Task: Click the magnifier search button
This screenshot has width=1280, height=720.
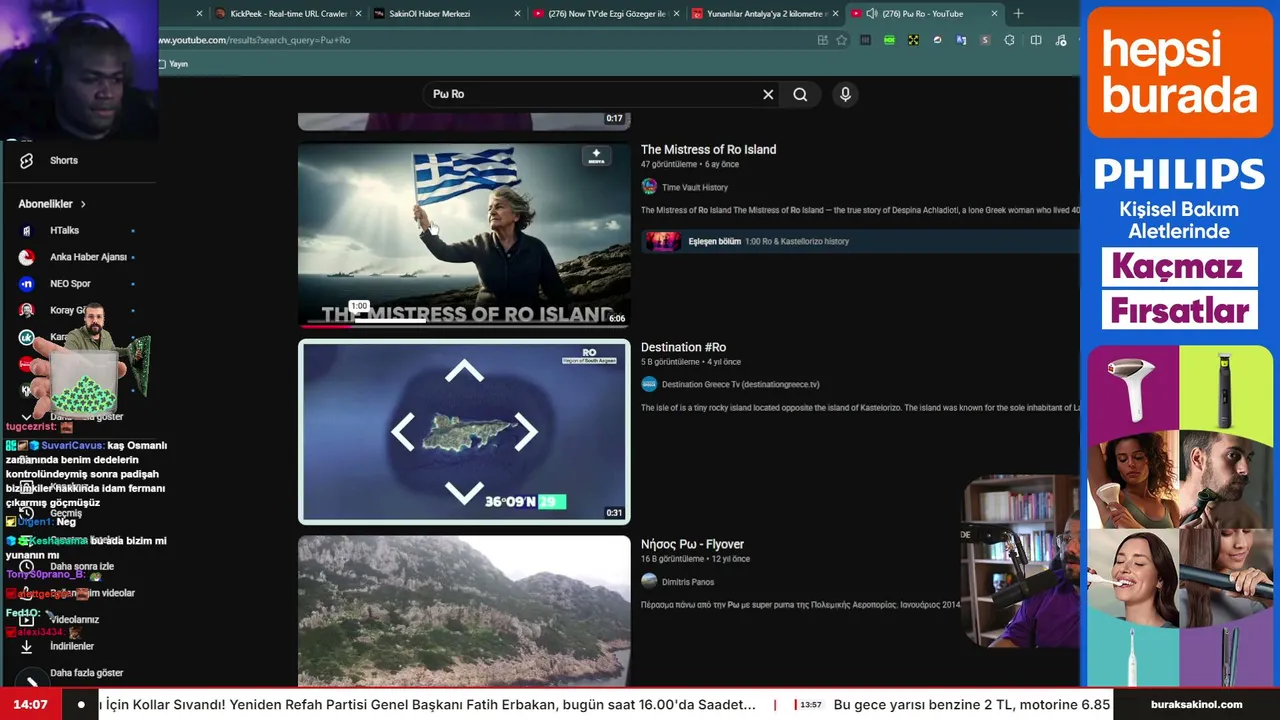Action: coord(800,94)
